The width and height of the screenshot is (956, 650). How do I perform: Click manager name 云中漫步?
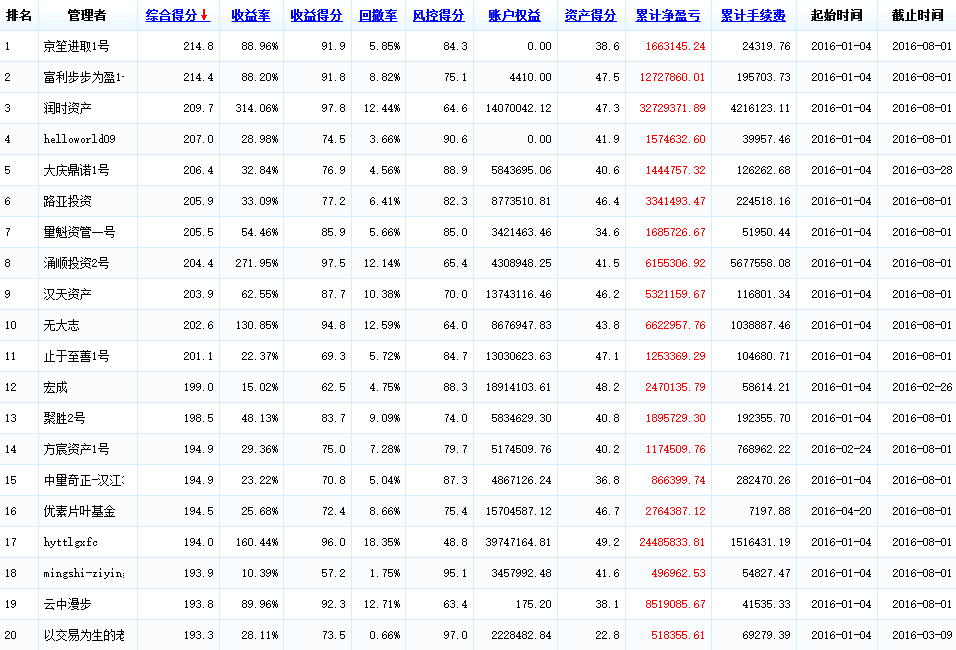click(67, 604)
